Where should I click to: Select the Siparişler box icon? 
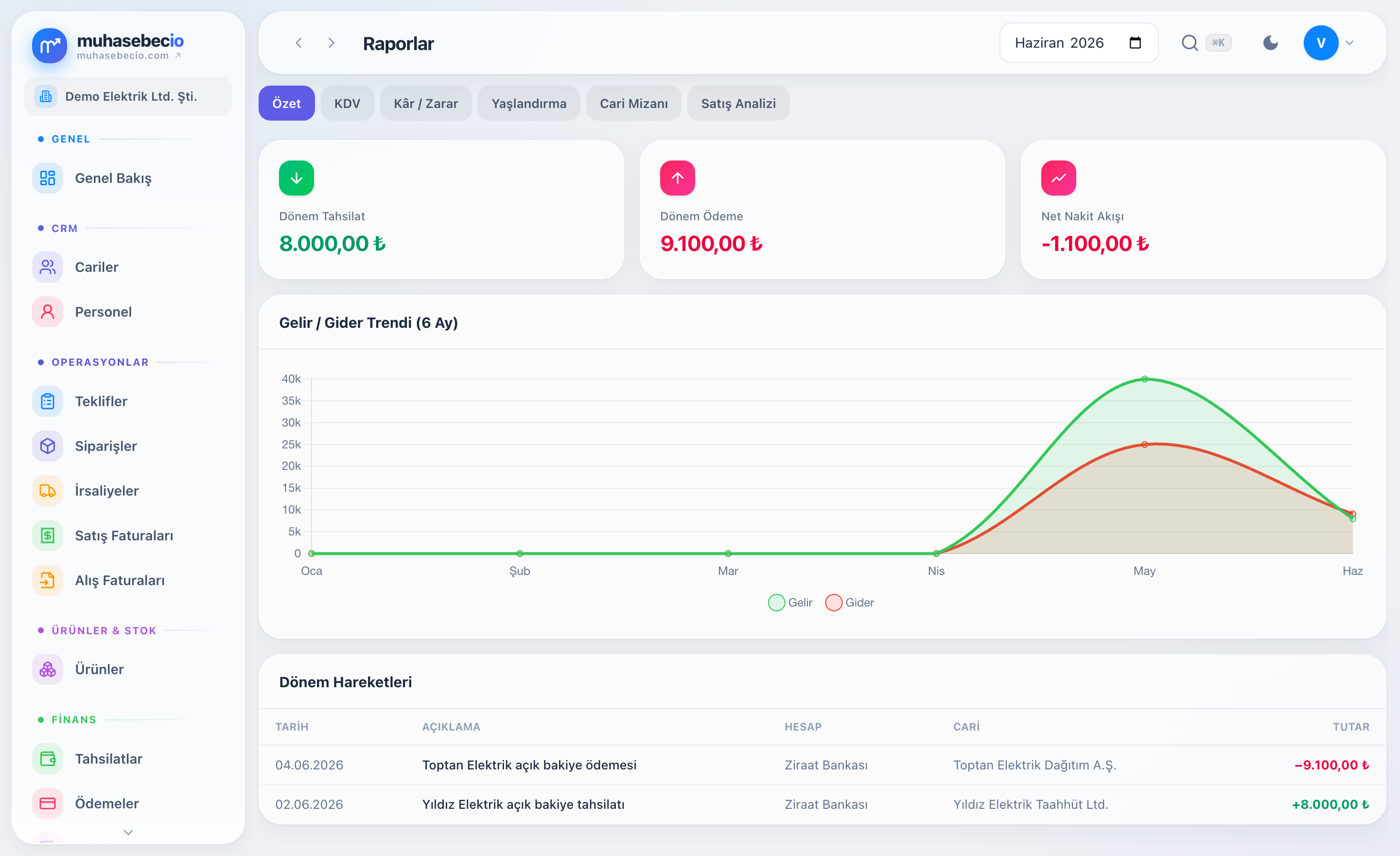point(48,446)
